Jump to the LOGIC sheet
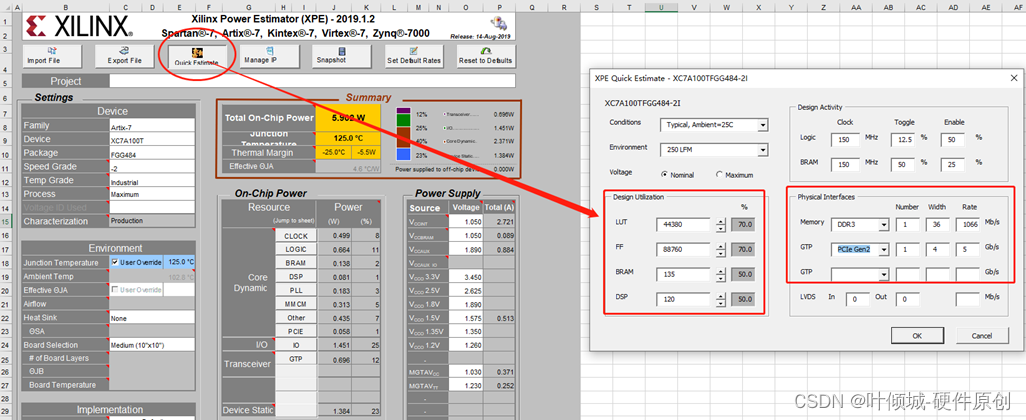 (296, 249)
